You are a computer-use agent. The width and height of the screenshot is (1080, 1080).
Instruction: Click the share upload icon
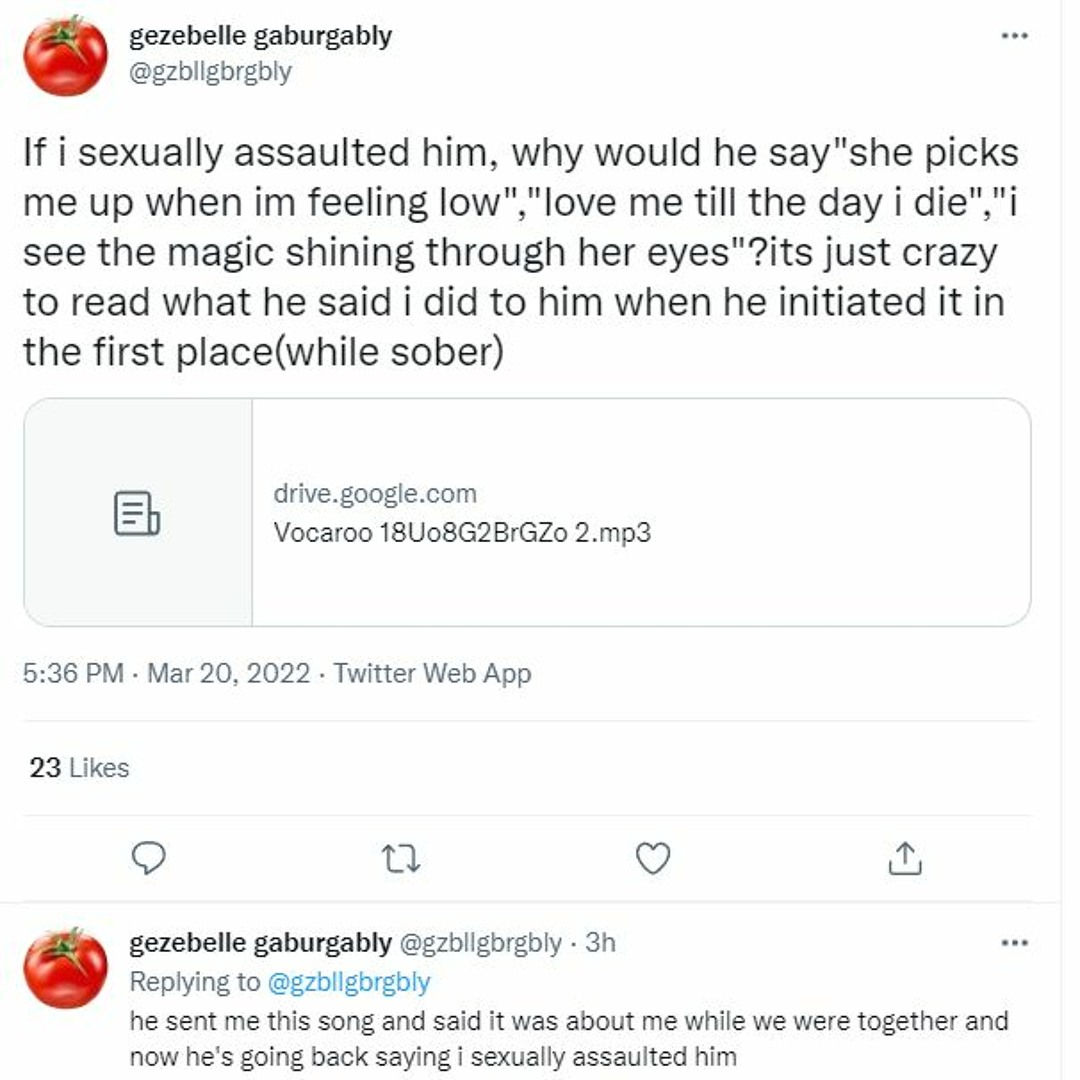point(904,858)
